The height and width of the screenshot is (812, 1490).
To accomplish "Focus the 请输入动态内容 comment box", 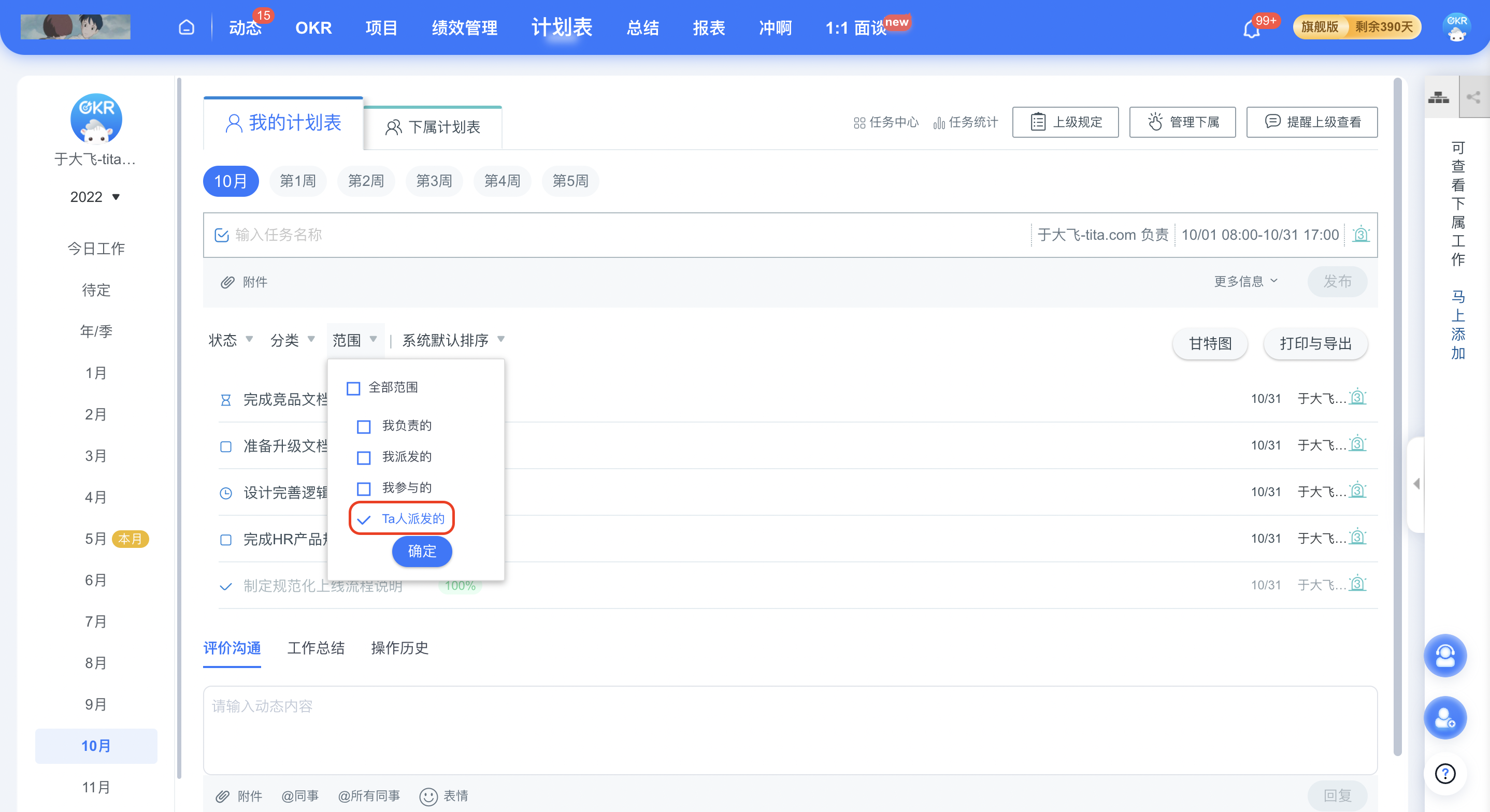I will coord(790,730).
